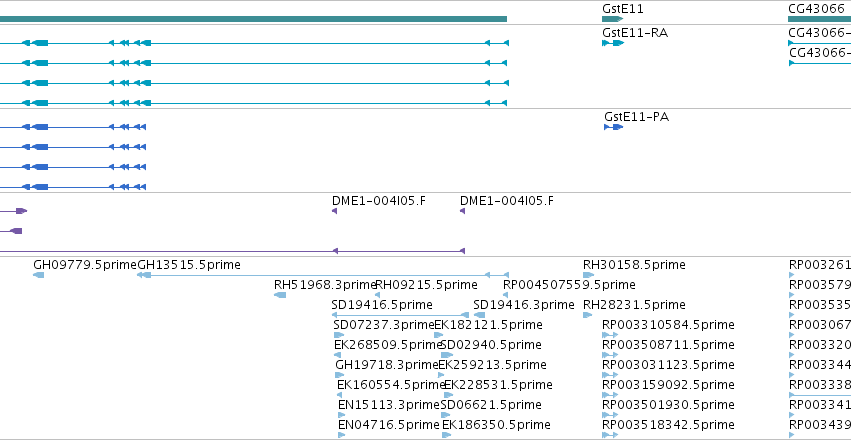Select the GH09779.5prime EST feature

(39, 275)
